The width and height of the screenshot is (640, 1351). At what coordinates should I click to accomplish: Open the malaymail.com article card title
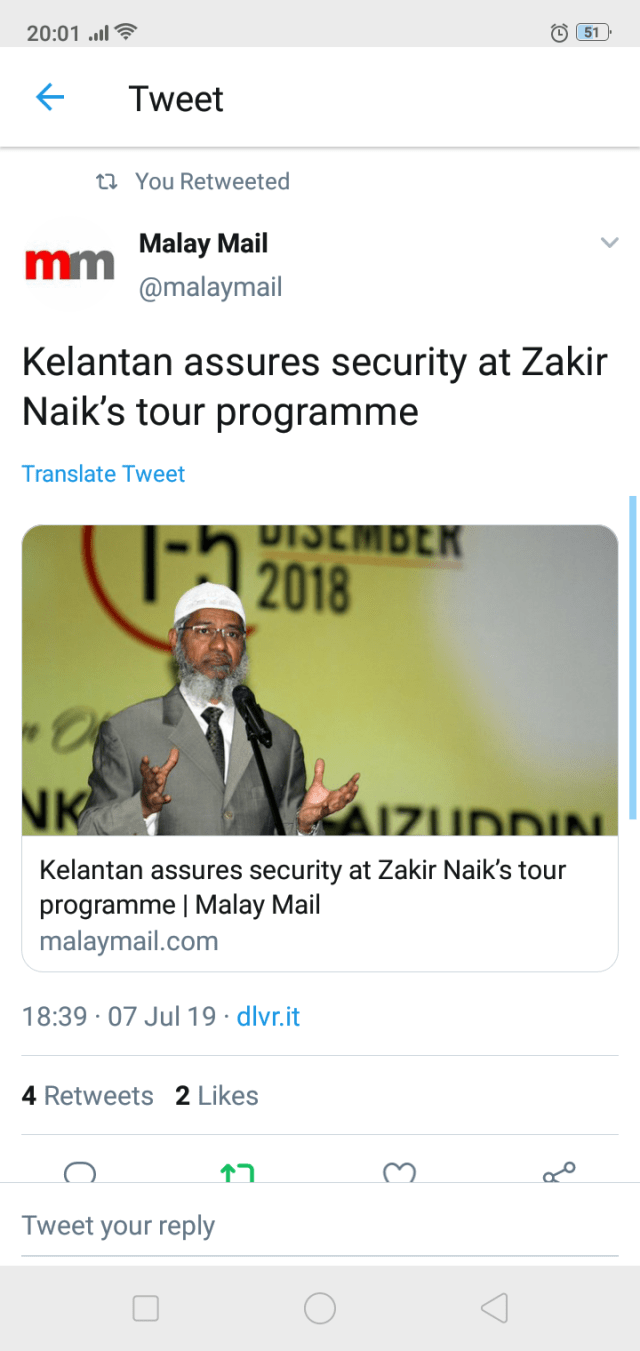point(303,887)
